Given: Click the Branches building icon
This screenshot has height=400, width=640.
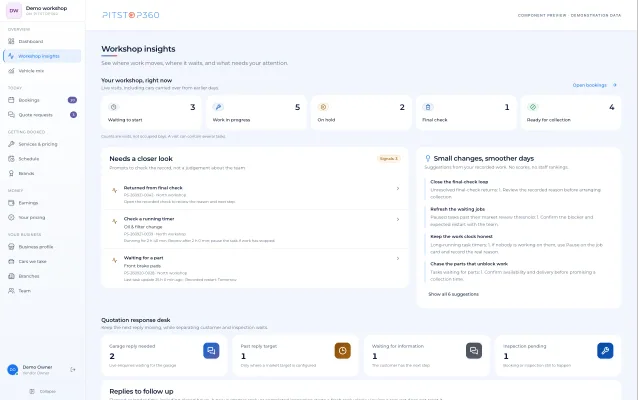Looking at the screenshot, I should 11,276.
